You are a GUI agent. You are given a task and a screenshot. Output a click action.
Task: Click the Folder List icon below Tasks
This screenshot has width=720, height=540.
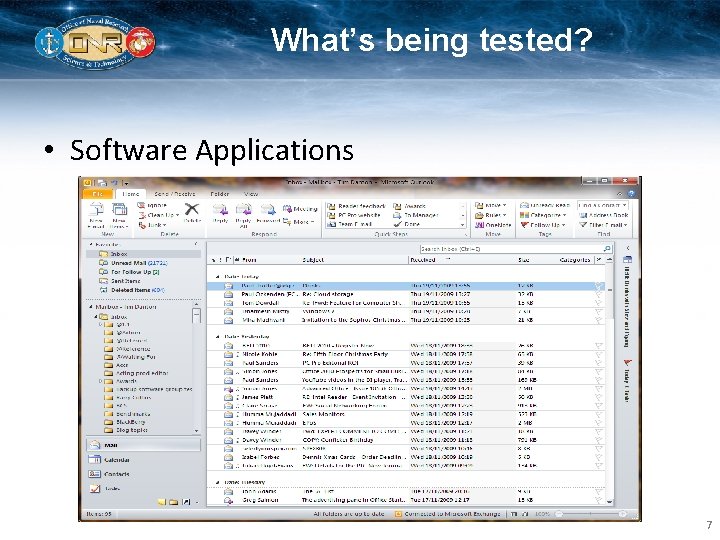tap(174, 502)
